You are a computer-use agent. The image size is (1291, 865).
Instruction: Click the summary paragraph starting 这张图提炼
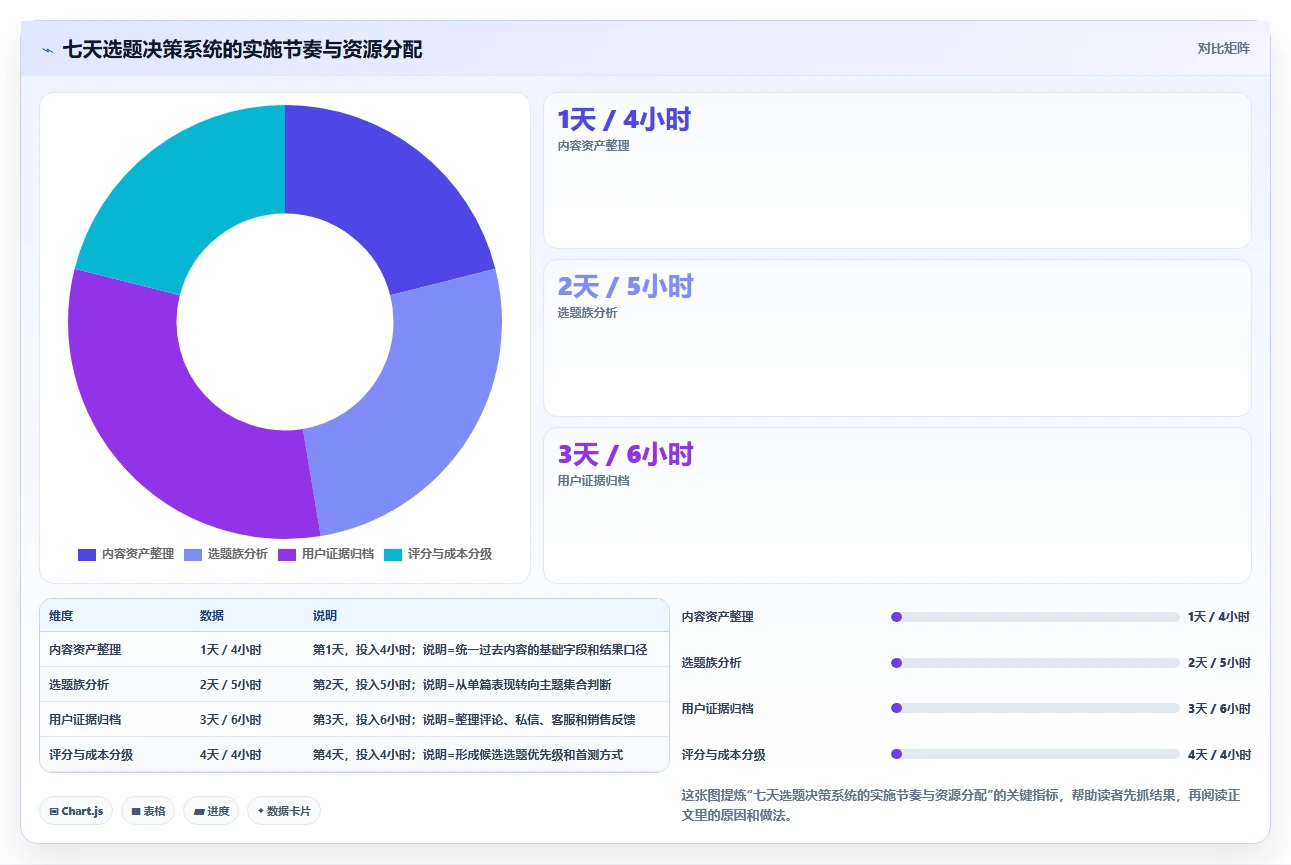pyautogui.click(x=961, y=805)
